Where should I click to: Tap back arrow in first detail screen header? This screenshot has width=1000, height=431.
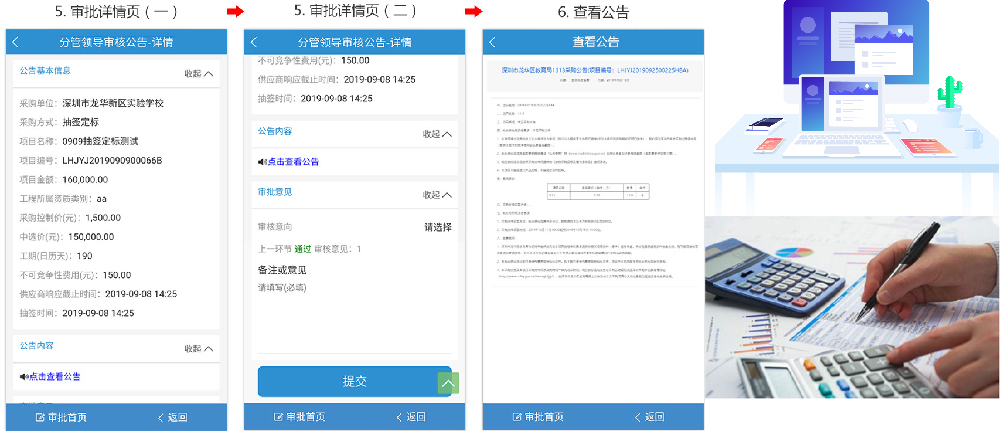[x=16, y=42]
